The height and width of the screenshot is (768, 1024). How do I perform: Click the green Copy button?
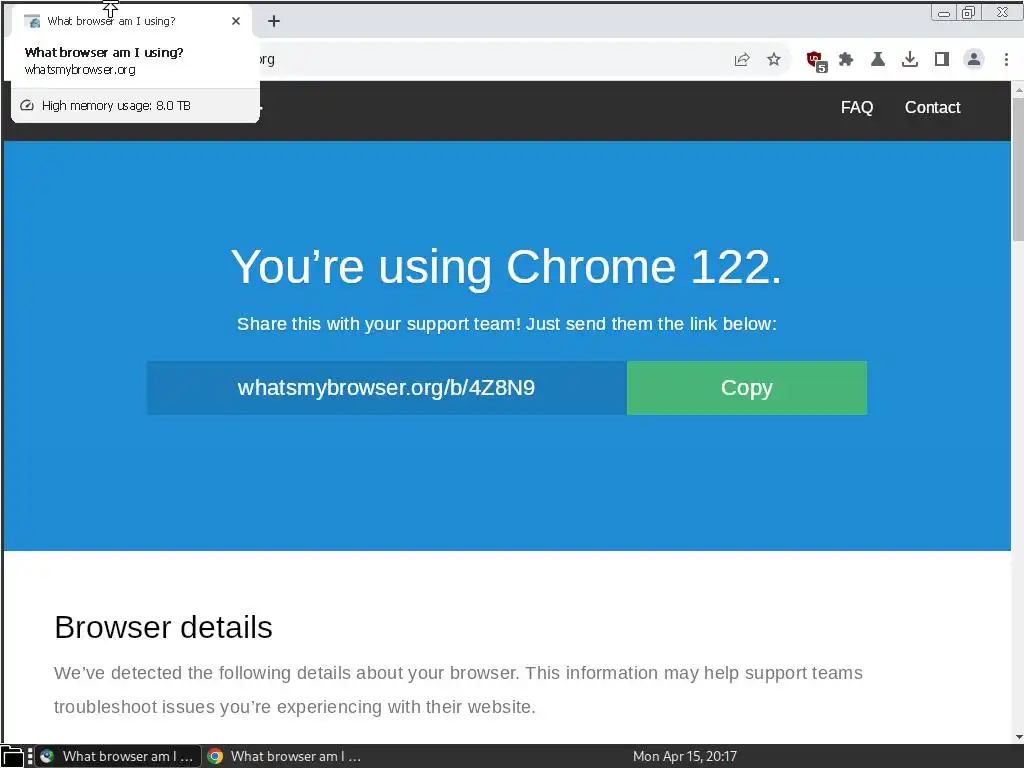tap(747, 388)
